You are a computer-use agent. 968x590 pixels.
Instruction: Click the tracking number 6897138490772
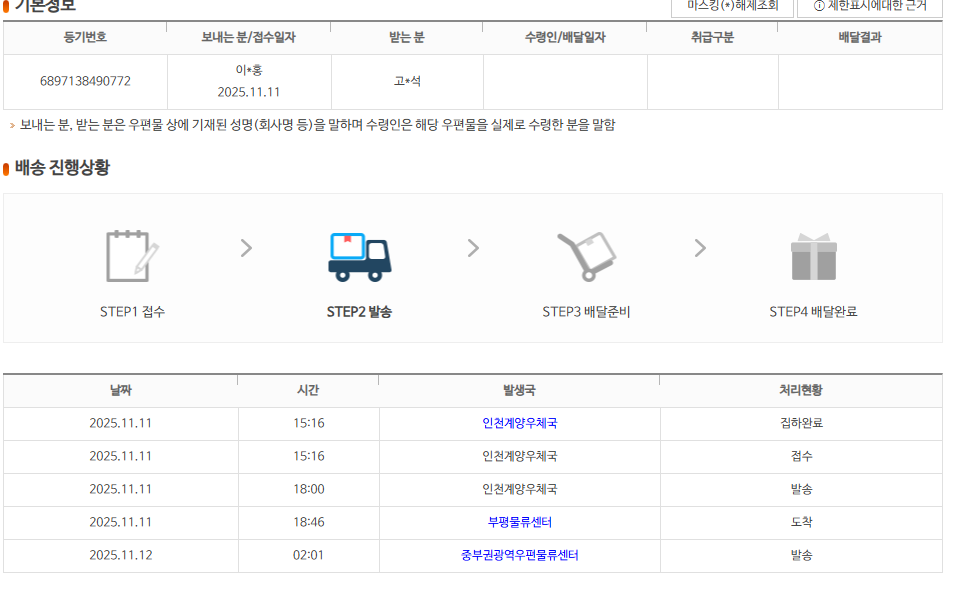[x=85, y=81]
